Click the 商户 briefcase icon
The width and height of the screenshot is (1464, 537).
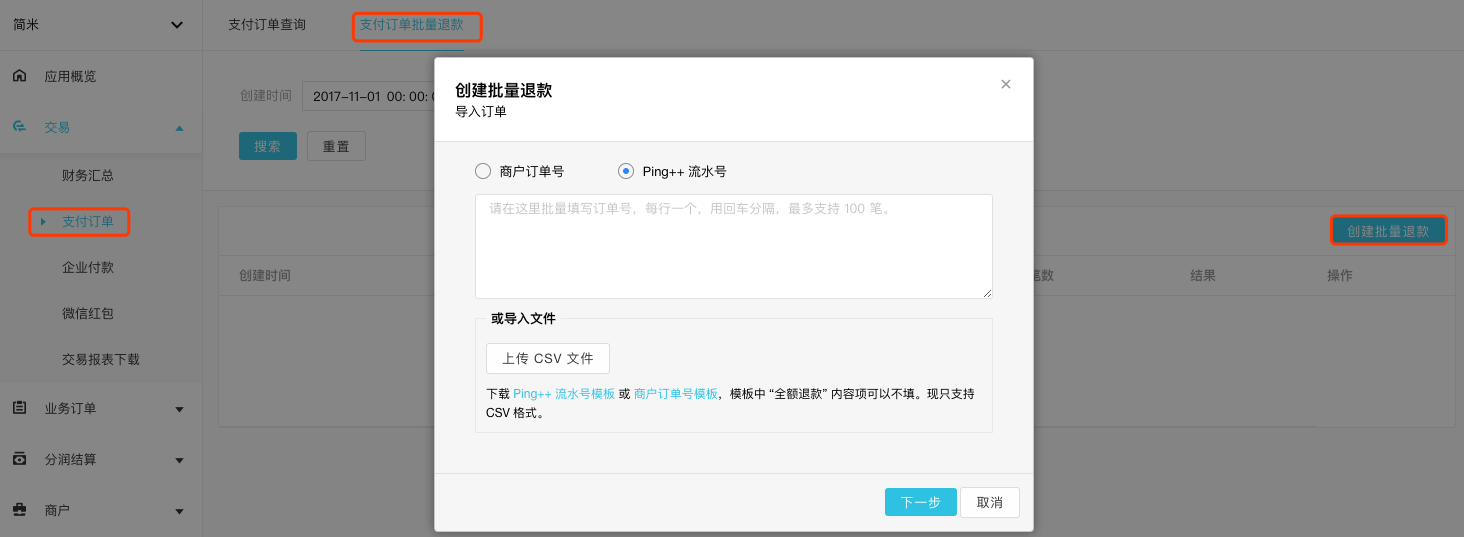19,510
